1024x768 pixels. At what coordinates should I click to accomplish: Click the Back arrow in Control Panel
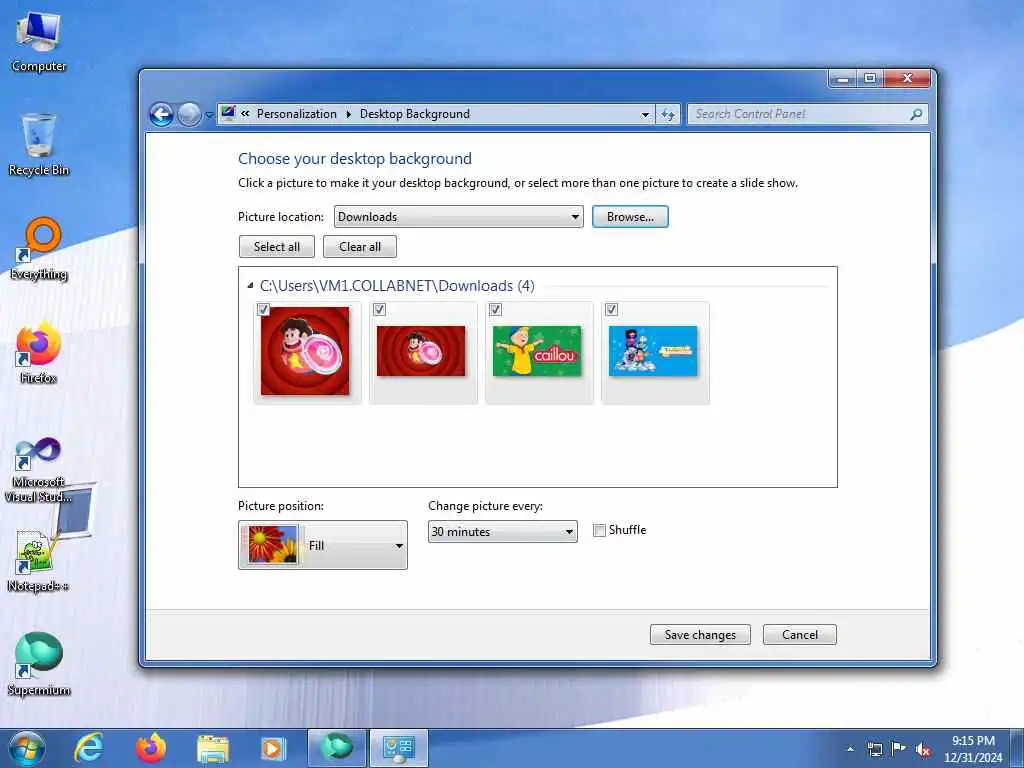(161, 115)
